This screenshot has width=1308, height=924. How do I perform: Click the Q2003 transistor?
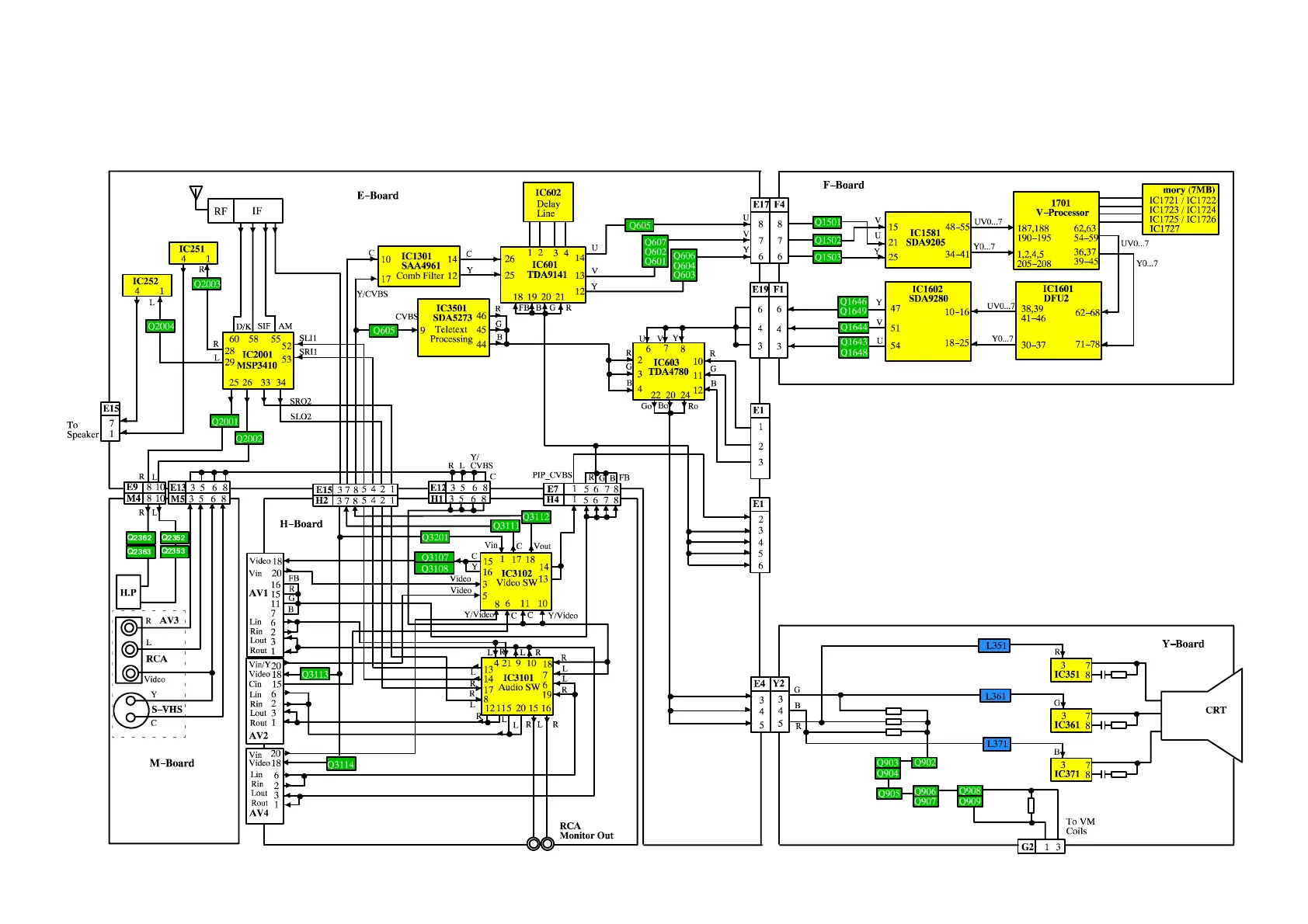click(x=207, y=284)
